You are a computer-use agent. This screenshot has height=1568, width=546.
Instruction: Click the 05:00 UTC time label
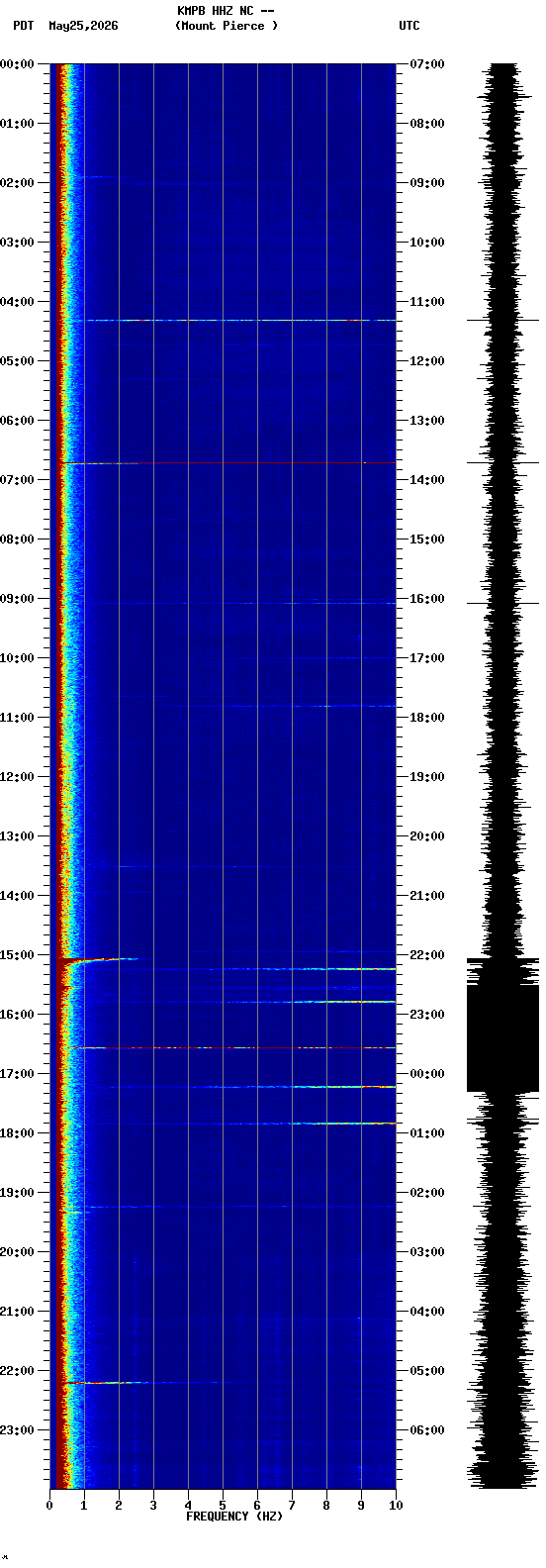427,1371
